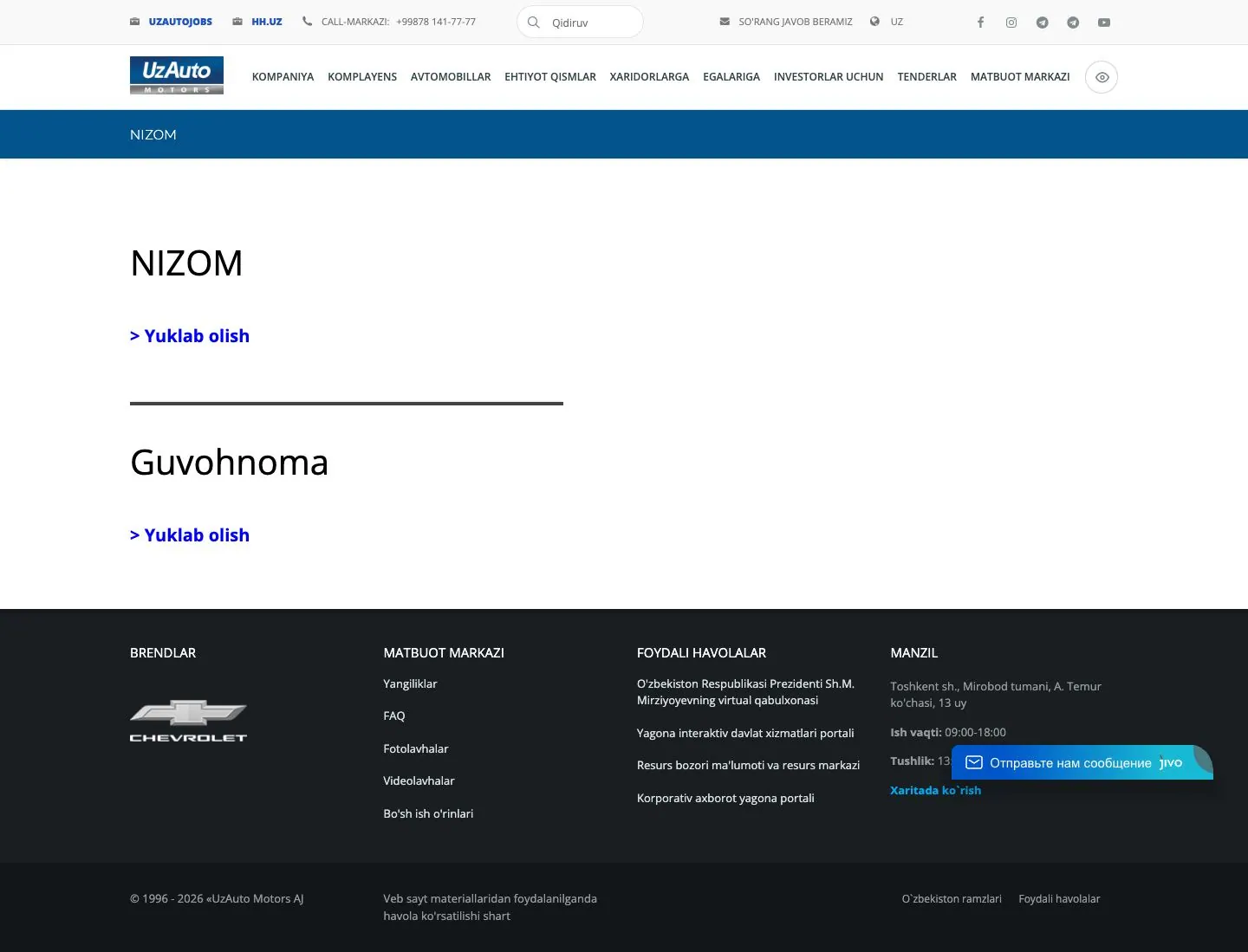The height and width of the screenshot is (952, 1248).
Task: Open Fotolavhalar footer link
Action: tap(416, 748)
